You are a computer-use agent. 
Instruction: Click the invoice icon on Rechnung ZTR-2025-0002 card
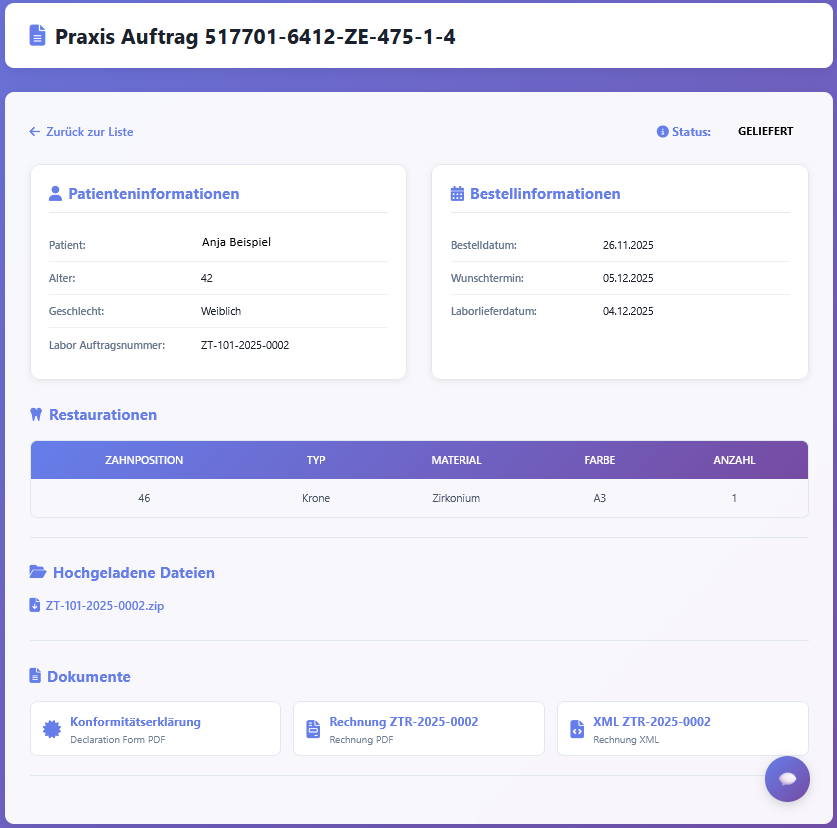coord(313,728)
